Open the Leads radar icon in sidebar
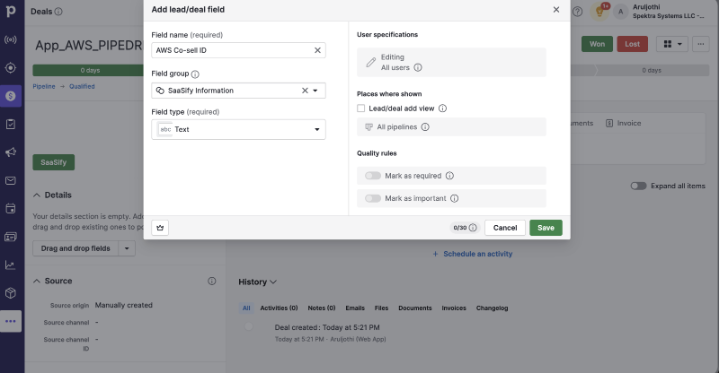This screenshot has width=720, height=373. (x=11, y=40)
